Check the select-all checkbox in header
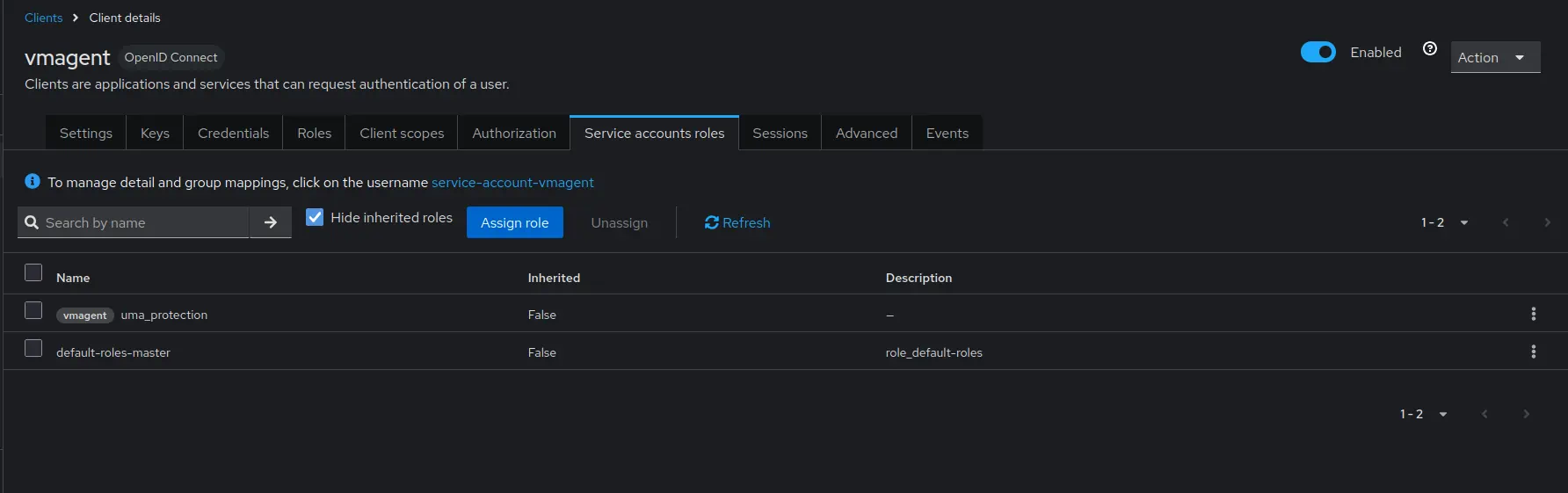This screenshot has height=493, width=1568. pos(33,273)
